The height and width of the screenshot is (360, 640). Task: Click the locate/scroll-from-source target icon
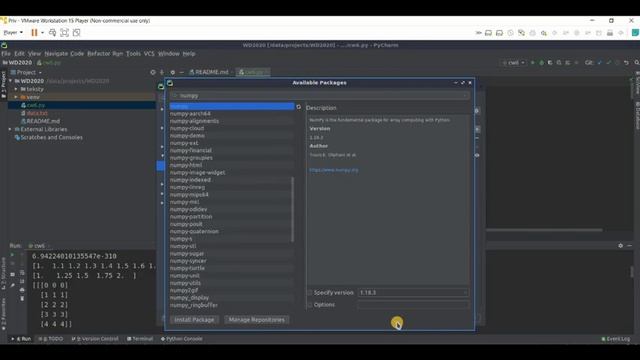[153, 72]
